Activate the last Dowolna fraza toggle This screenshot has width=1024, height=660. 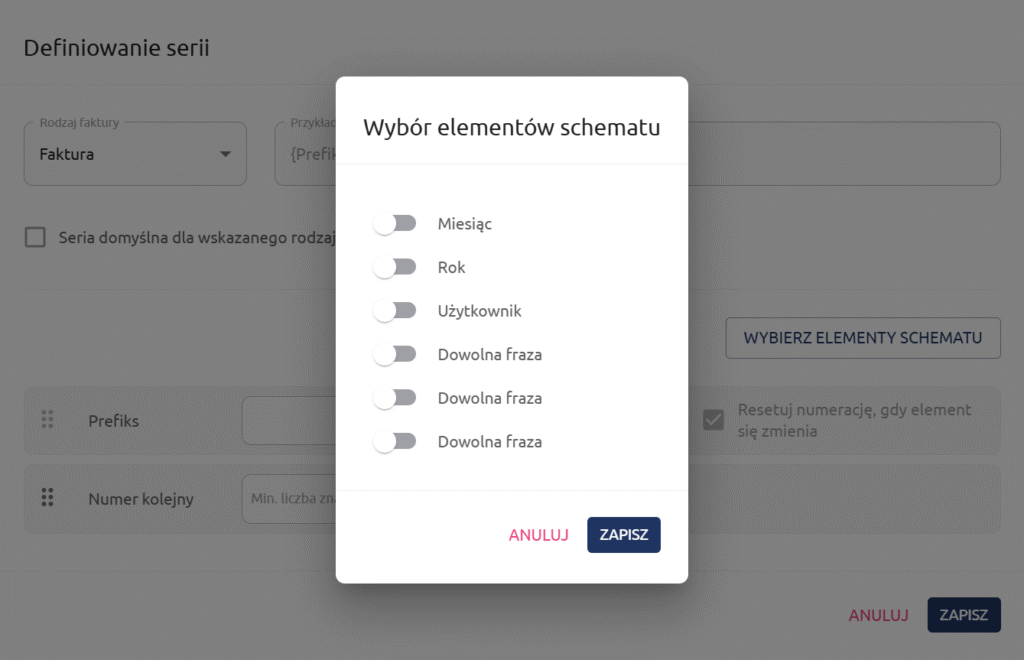[x=394, y=441]
